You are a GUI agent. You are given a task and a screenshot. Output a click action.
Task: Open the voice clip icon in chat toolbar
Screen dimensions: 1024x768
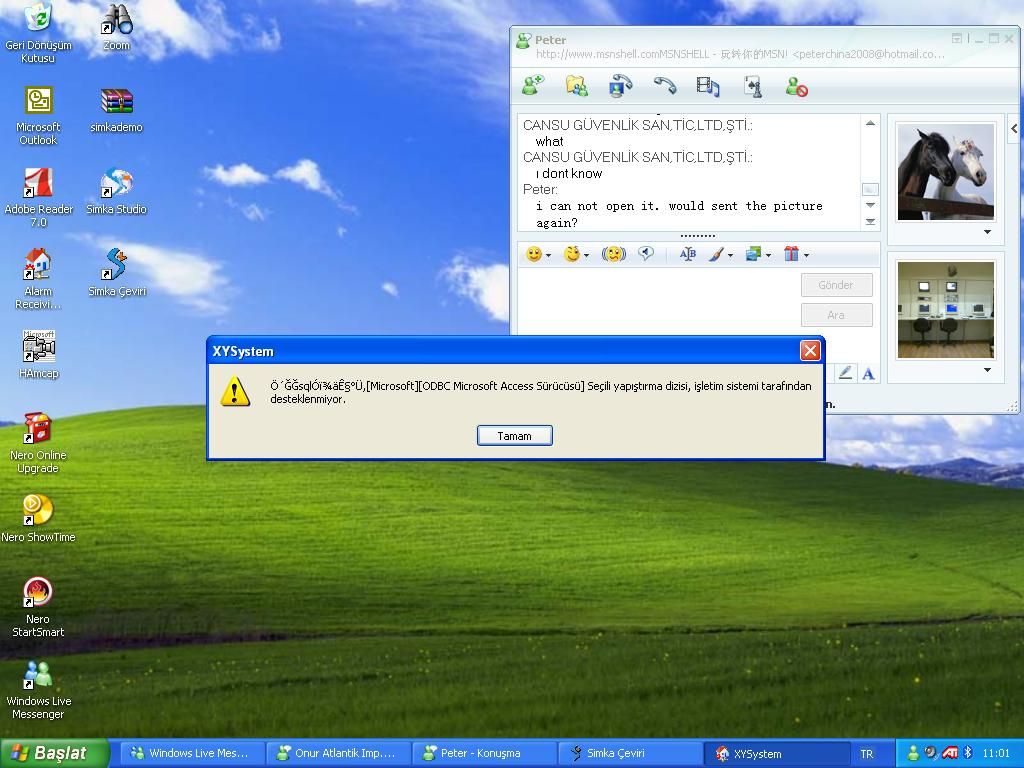coord(646,254)
